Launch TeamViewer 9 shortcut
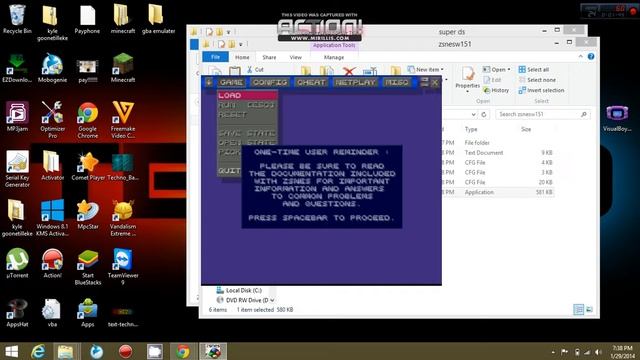Image resolution: width=640 pixels, height=360 pixels. point(122,266)
